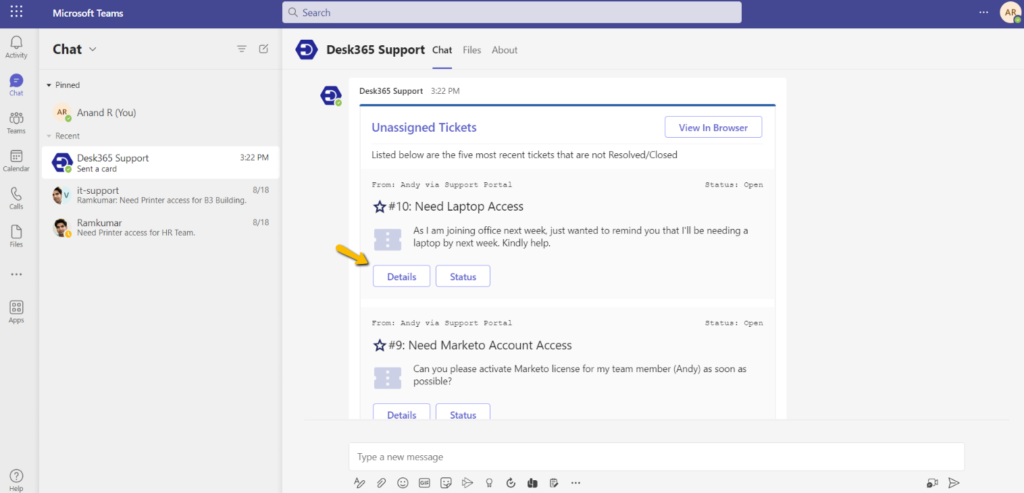Open Status for ticket #10
Image resolution: width=1024 pixels, height=493 pixels.
(463, 276)
